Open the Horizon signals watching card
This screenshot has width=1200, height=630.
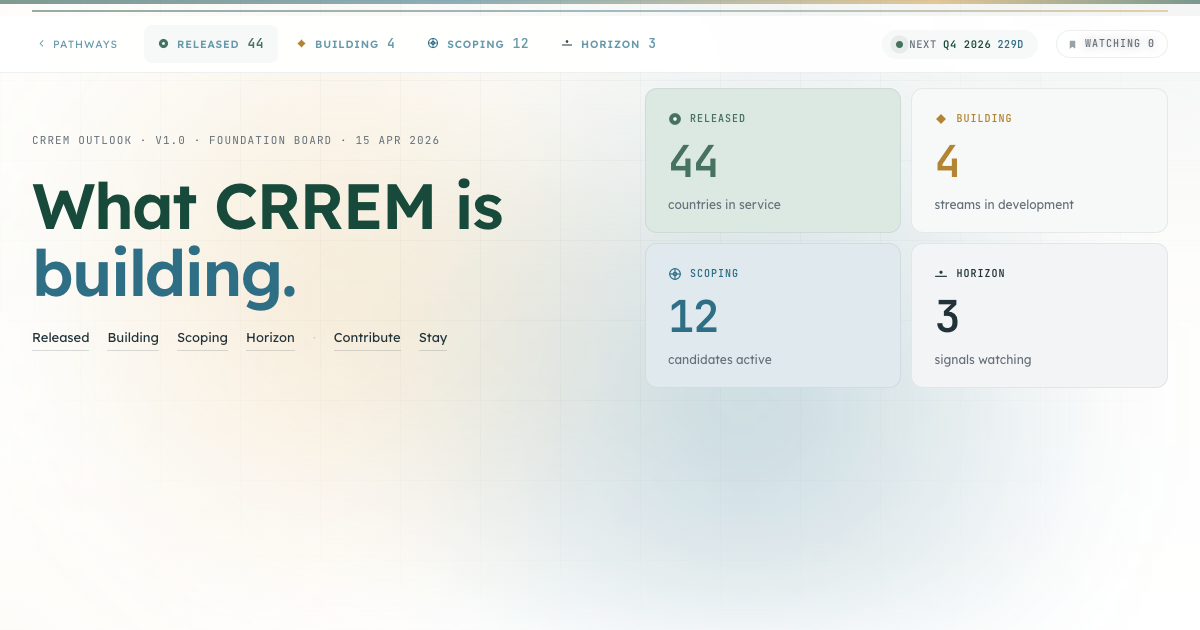click(1039, 315)
